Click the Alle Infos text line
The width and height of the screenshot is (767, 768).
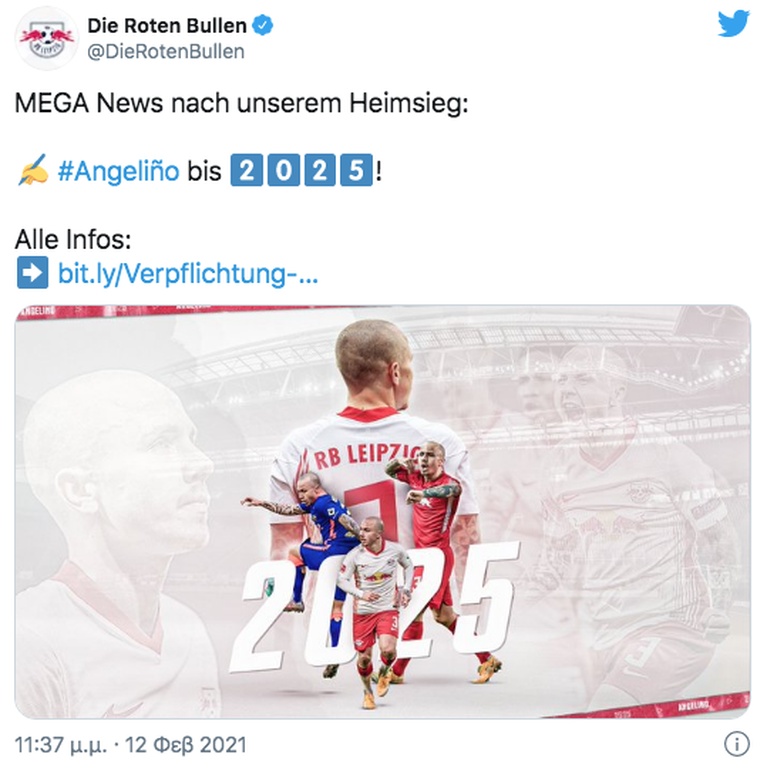[73, 240]
